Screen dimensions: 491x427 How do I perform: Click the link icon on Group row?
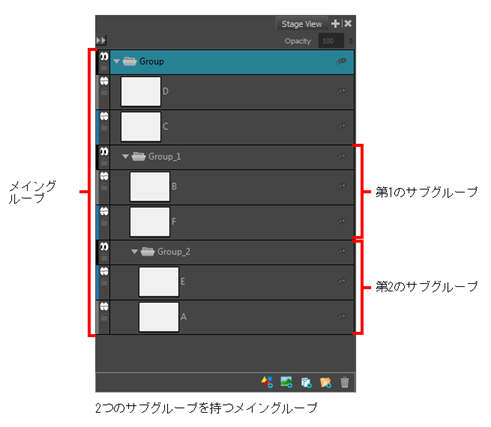[x=342, y=61]
